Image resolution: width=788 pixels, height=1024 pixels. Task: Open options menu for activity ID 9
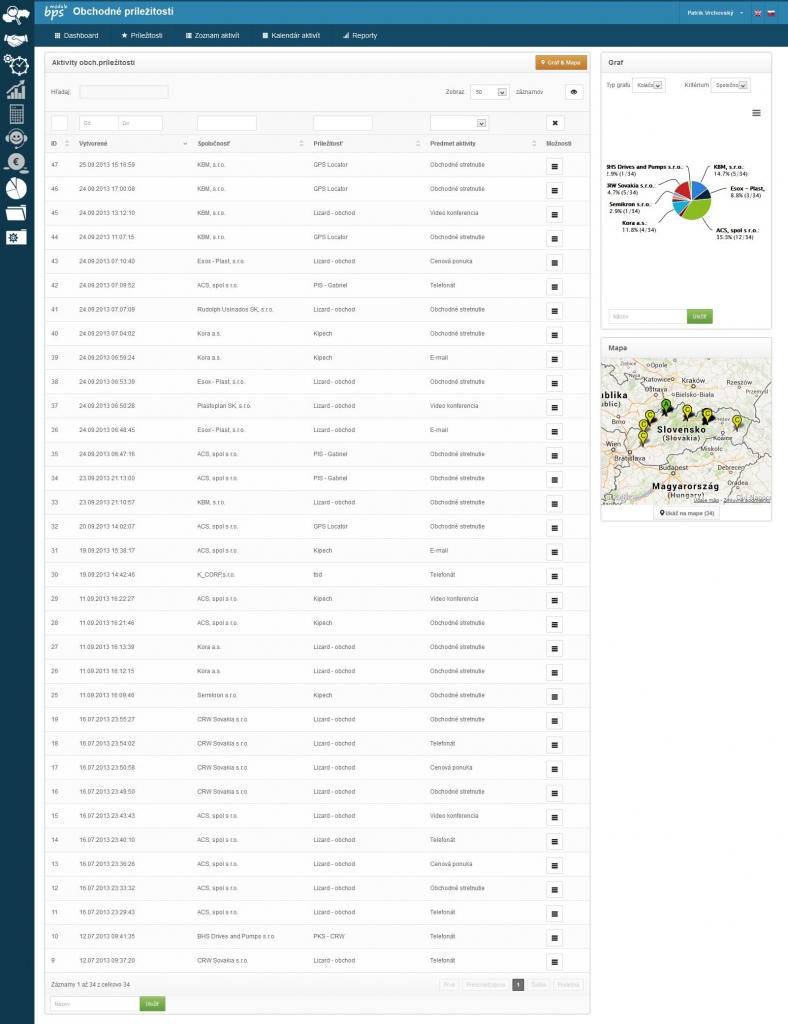point(554,962)
